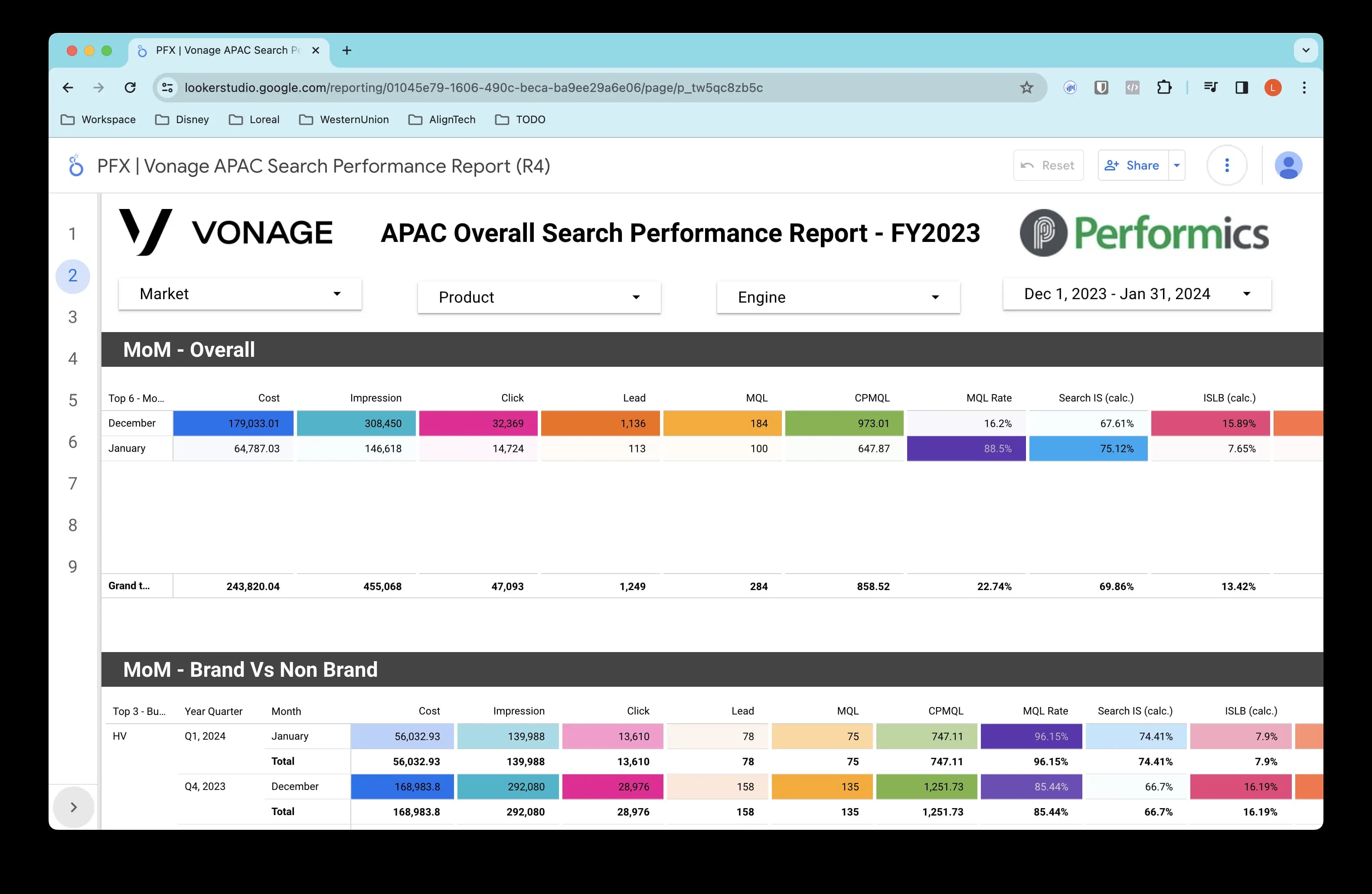Toggle the browser side panel
Screen dimensions: 1372x894
click(1242, 88)
